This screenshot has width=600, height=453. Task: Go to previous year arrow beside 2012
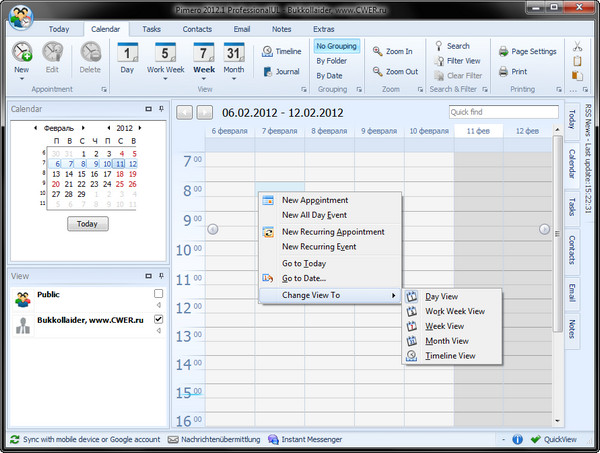(x=109, y=128)
